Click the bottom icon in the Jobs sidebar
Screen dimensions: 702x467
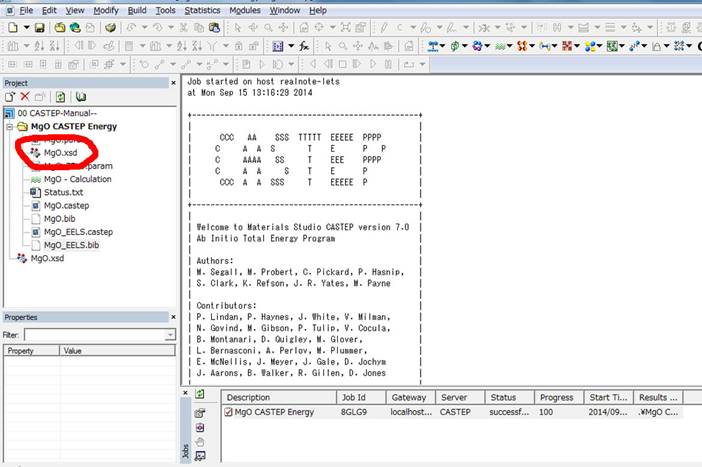200,456
